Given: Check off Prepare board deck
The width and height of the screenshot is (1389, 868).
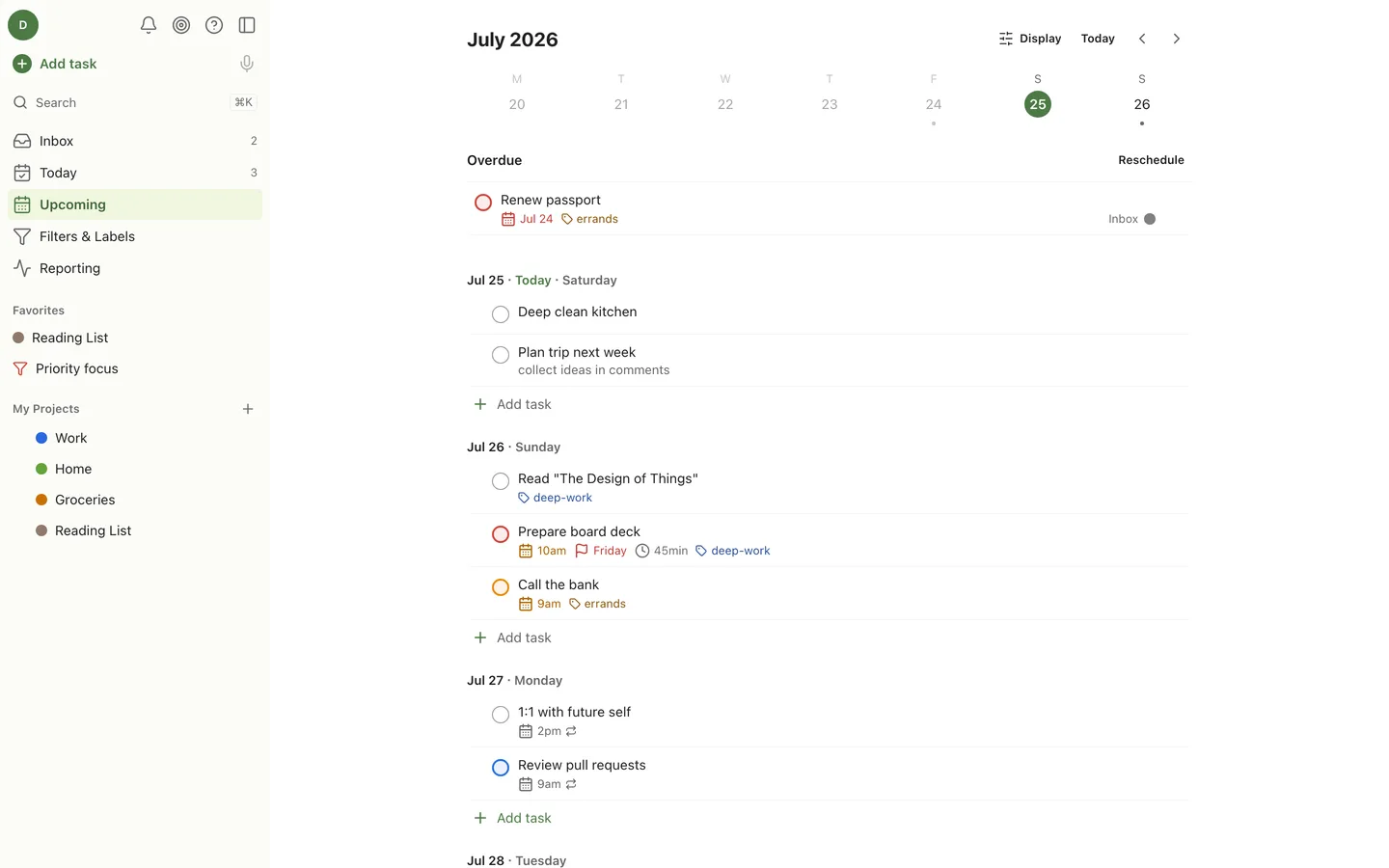Looking at the screenshot, I should point(501,534).
